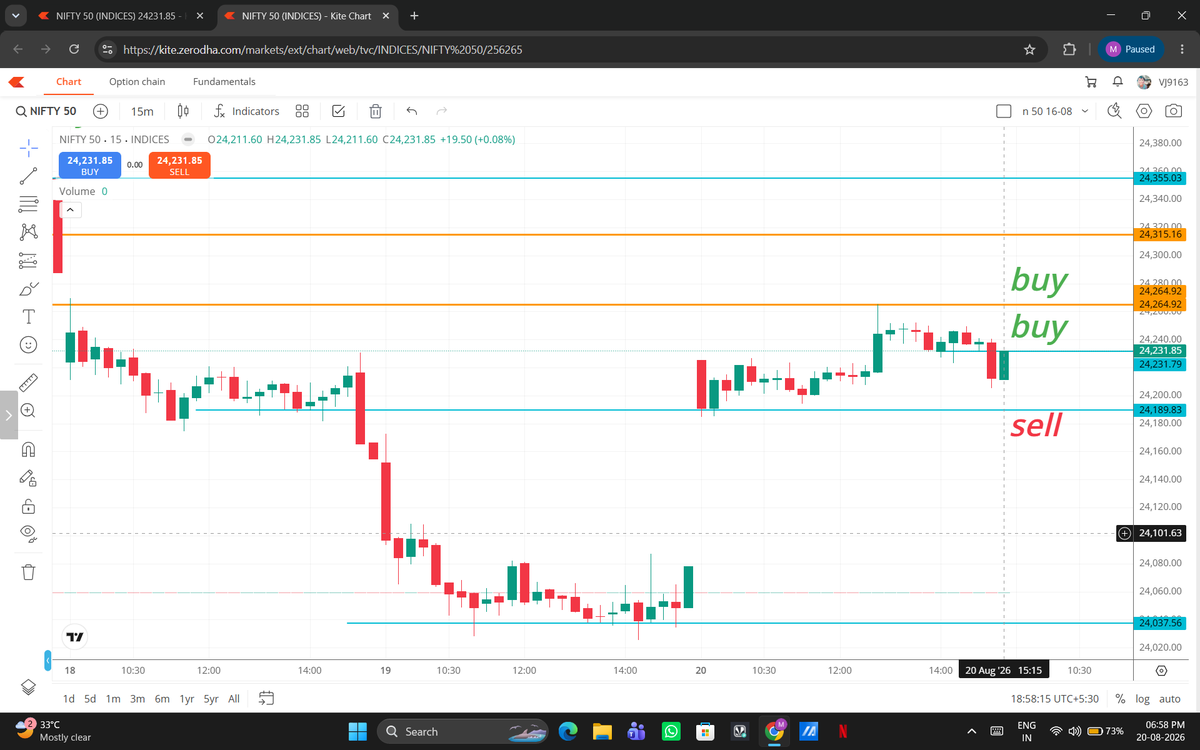Viewport: 1200px width, 750px height.
Task: Open the object tree layers panel
Action: click(x=28, y=687)
